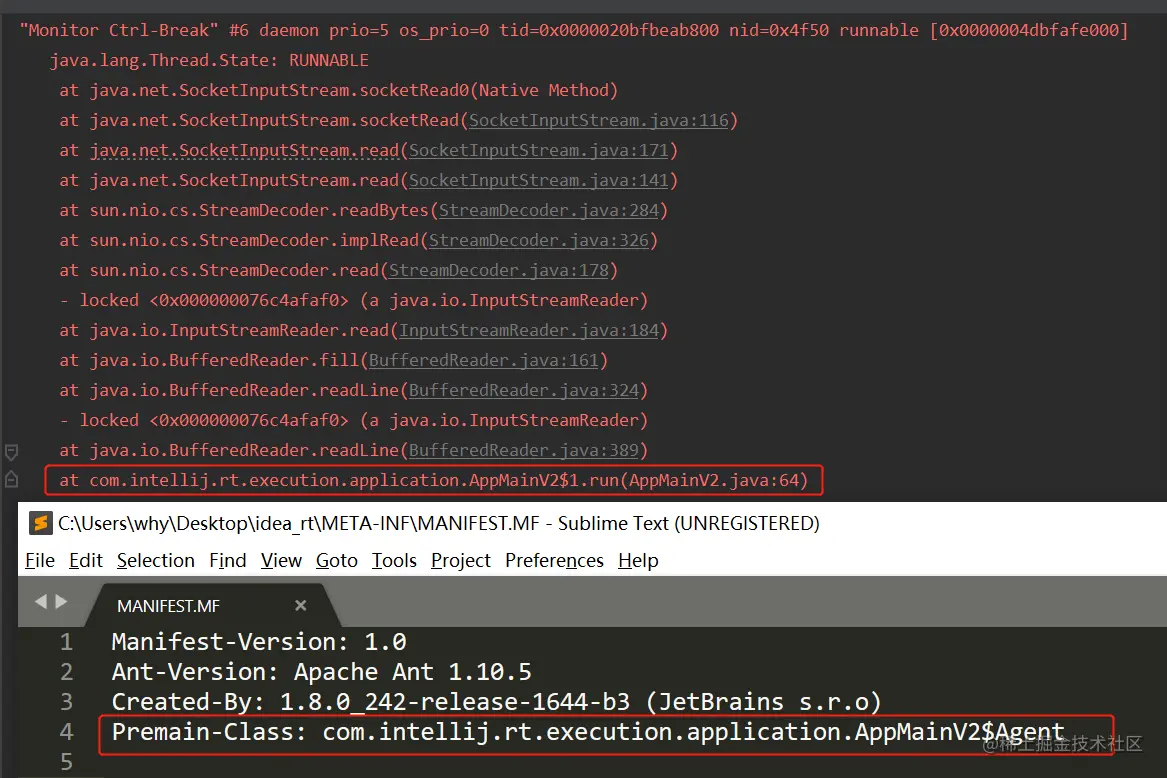Click line number 4 in the gutter

(66, 732)
